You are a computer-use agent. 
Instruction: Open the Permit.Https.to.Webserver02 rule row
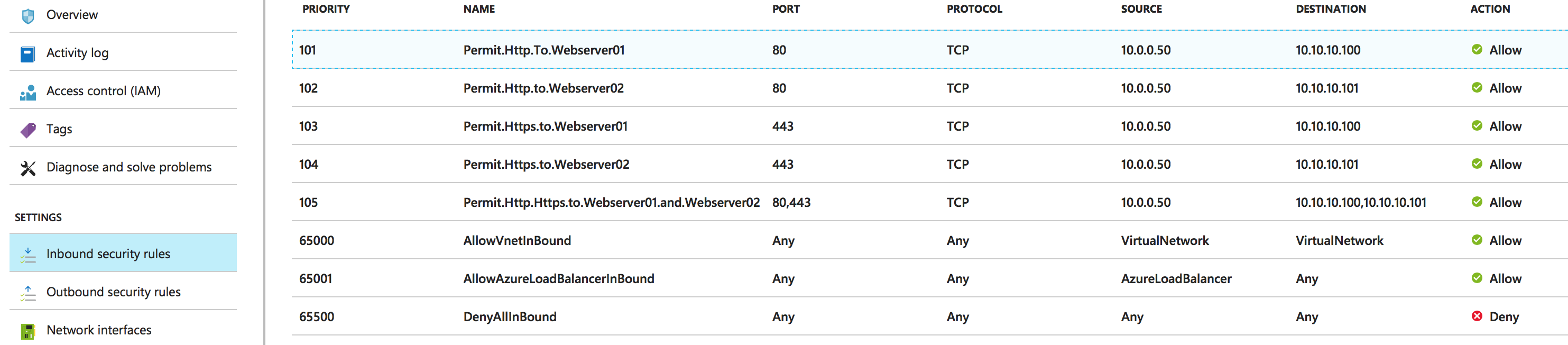point(546,165)
